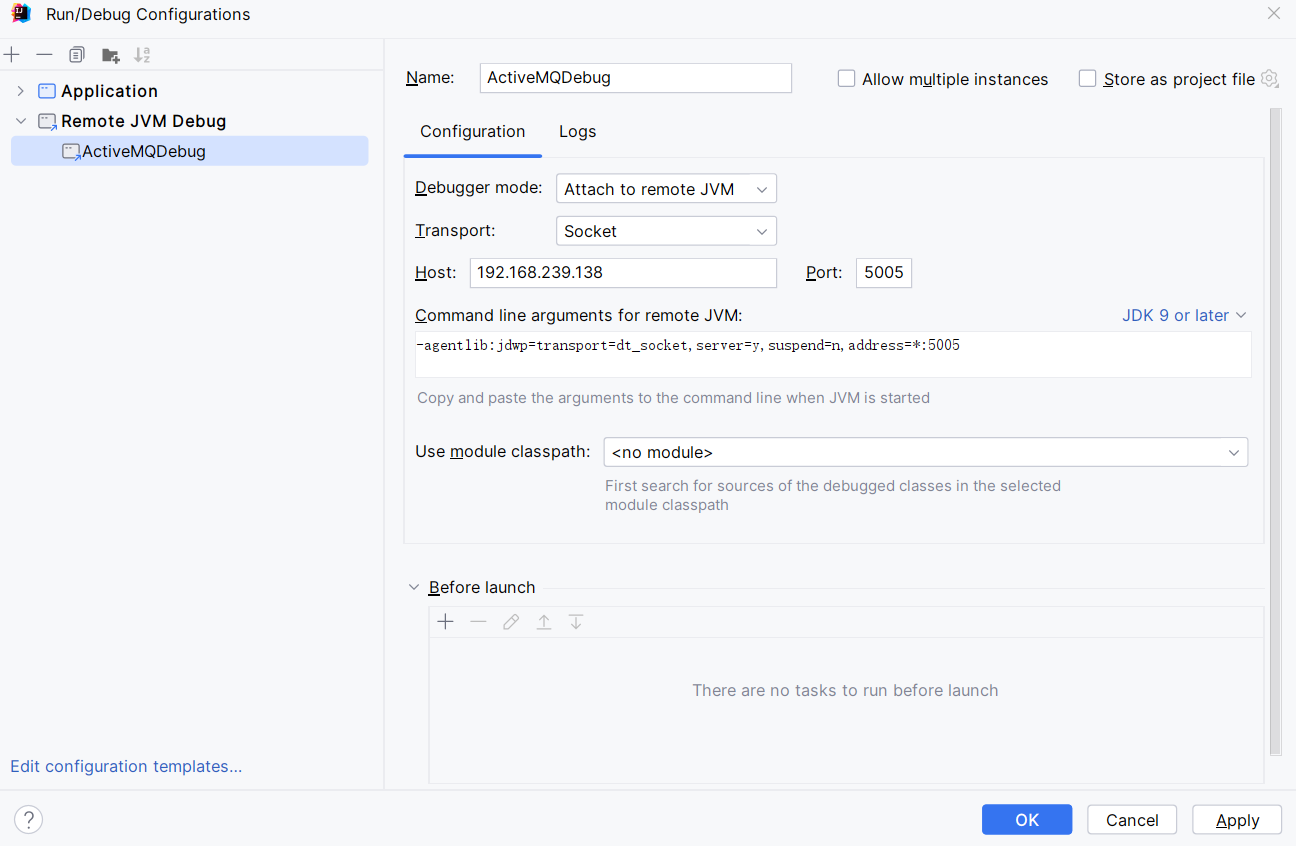Edit Before launch task with pencil icon
The width and height of the screenshot is (1296, 846).
click(511, 622)
